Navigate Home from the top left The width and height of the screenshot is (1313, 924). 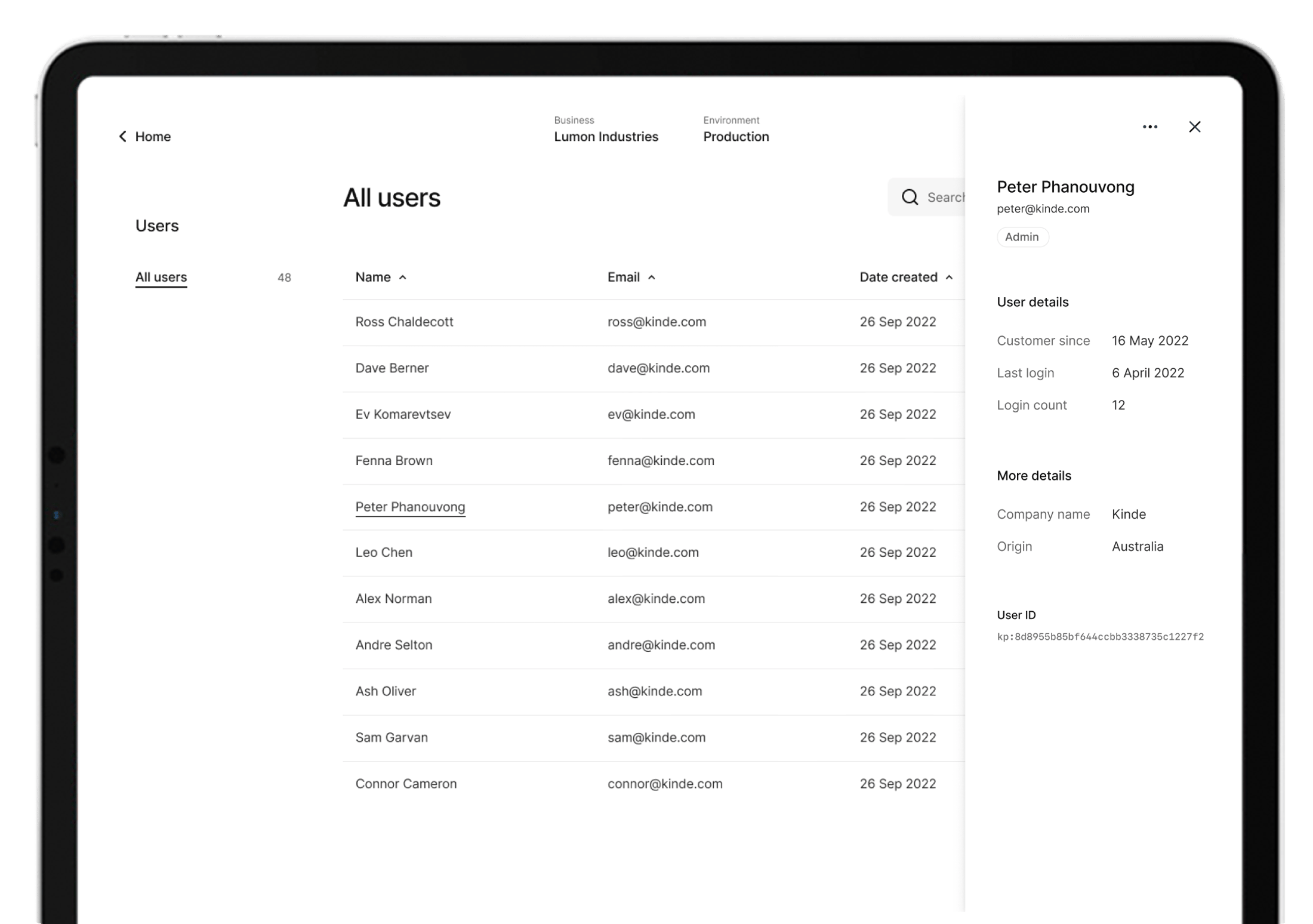(x=152, y=136)
